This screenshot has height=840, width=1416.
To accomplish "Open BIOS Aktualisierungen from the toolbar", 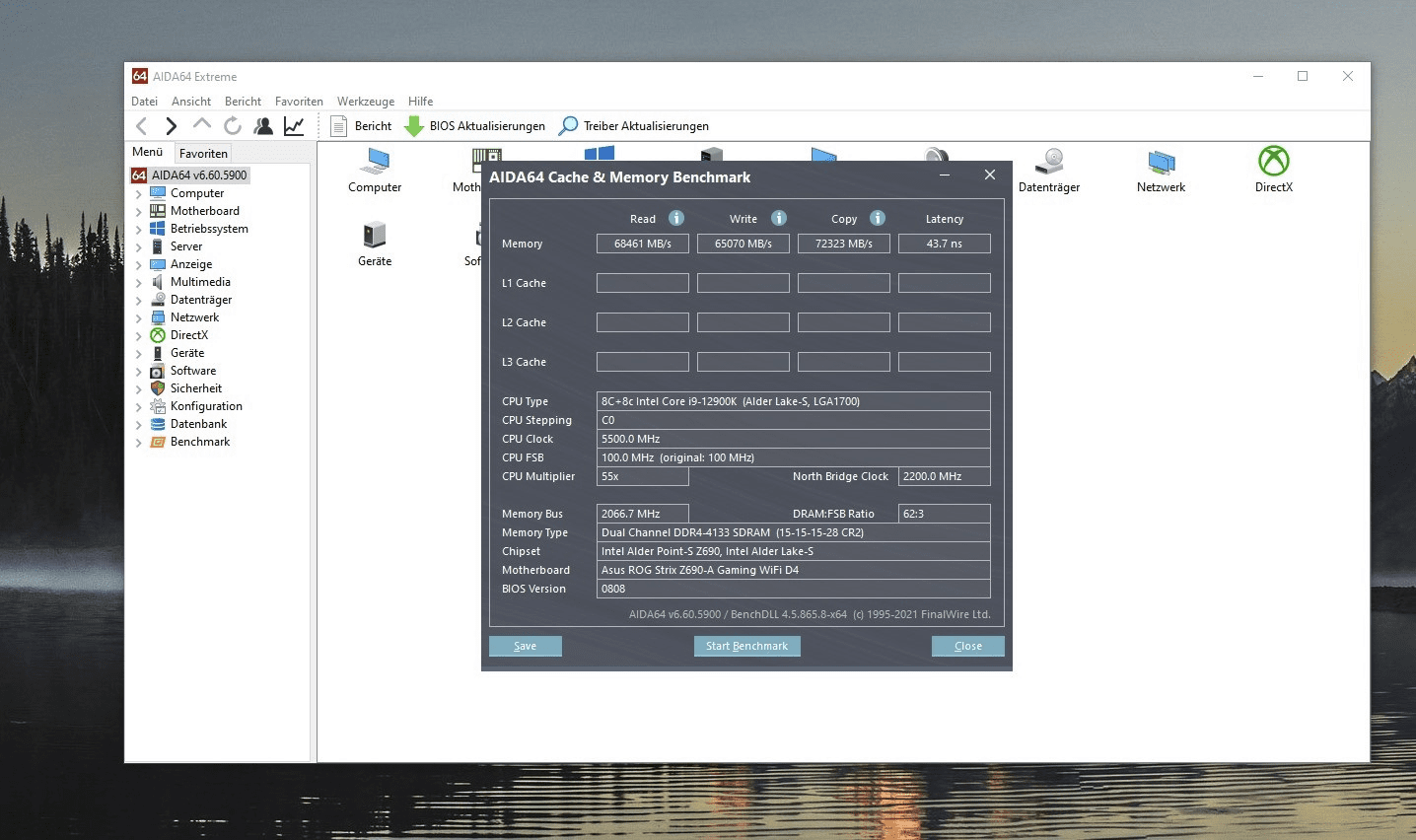I will pos(475,126).
